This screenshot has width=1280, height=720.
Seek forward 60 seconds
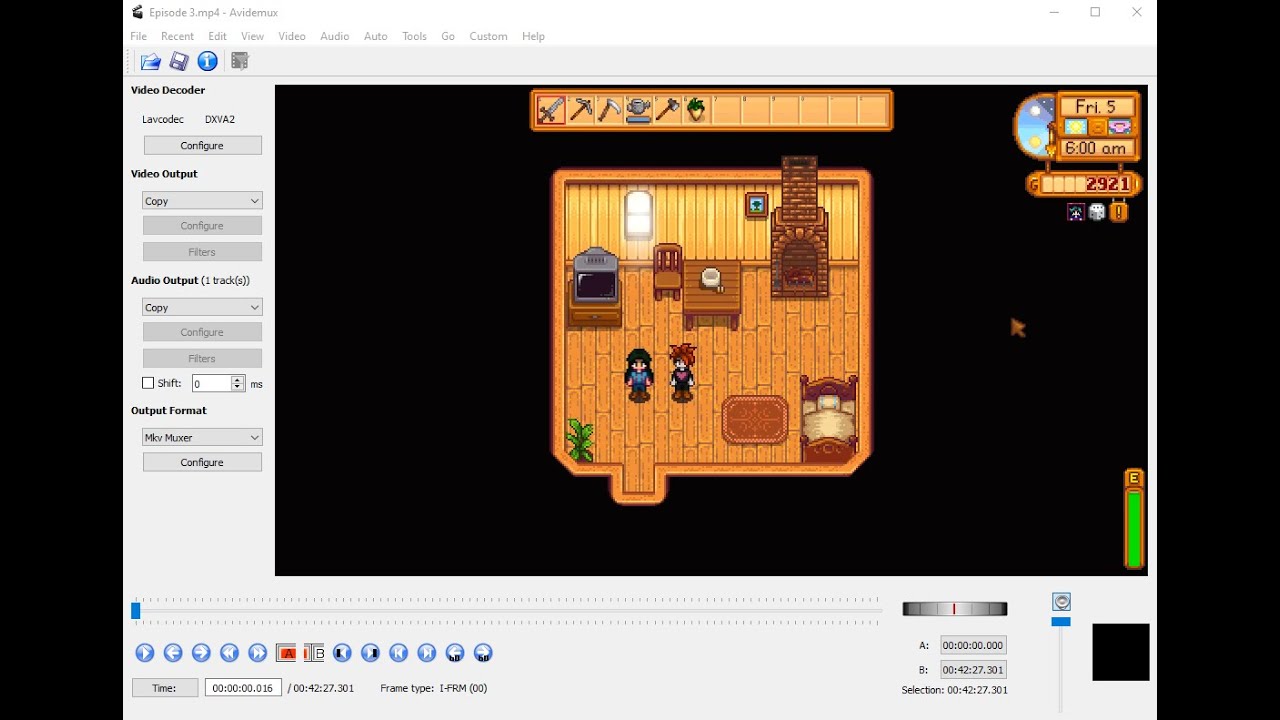(483, 653)
